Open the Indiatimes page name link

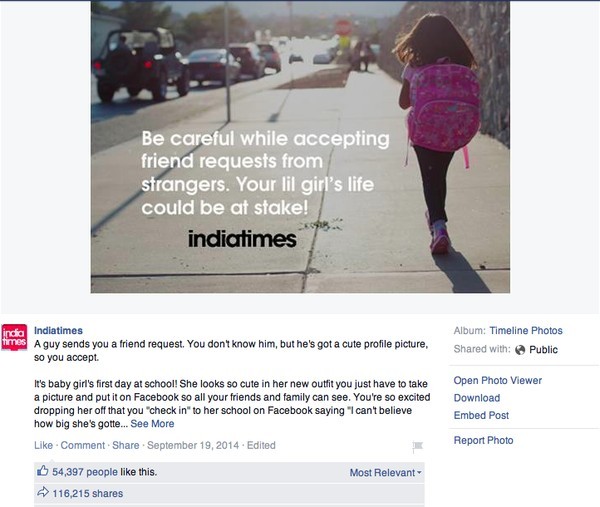58,330
